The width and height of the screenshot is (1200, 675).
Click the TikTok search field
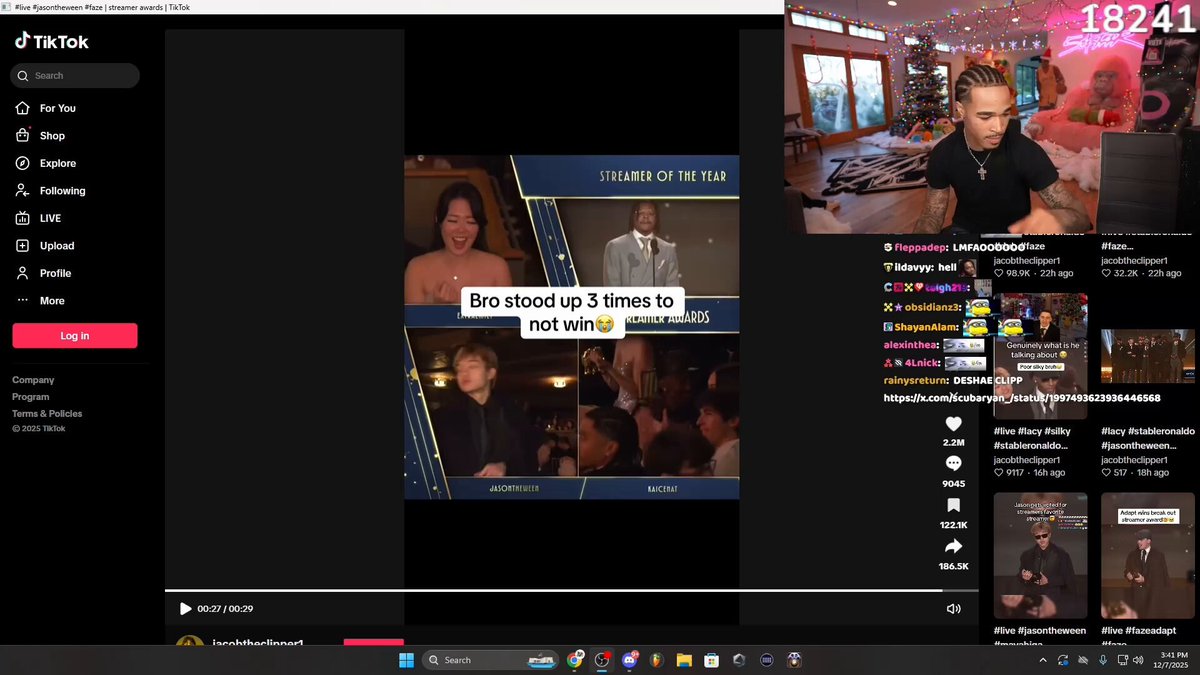[75, 76]
